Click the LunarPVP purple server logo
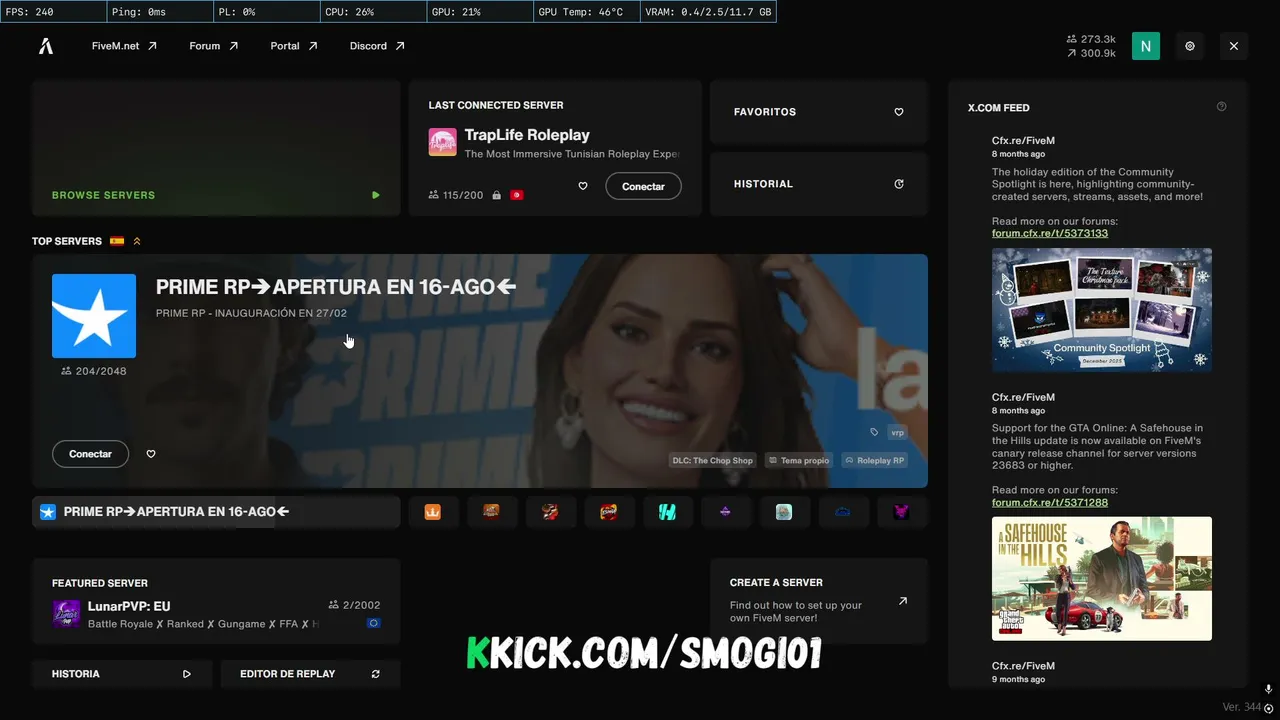The height and width of the screenshot is (720, 1280). (66, 614)
